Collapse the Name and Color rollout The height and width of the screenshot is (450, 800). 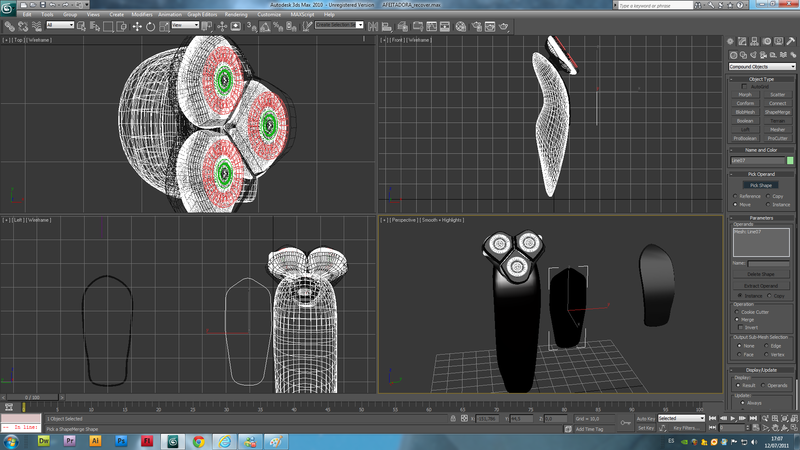point(761,150)
